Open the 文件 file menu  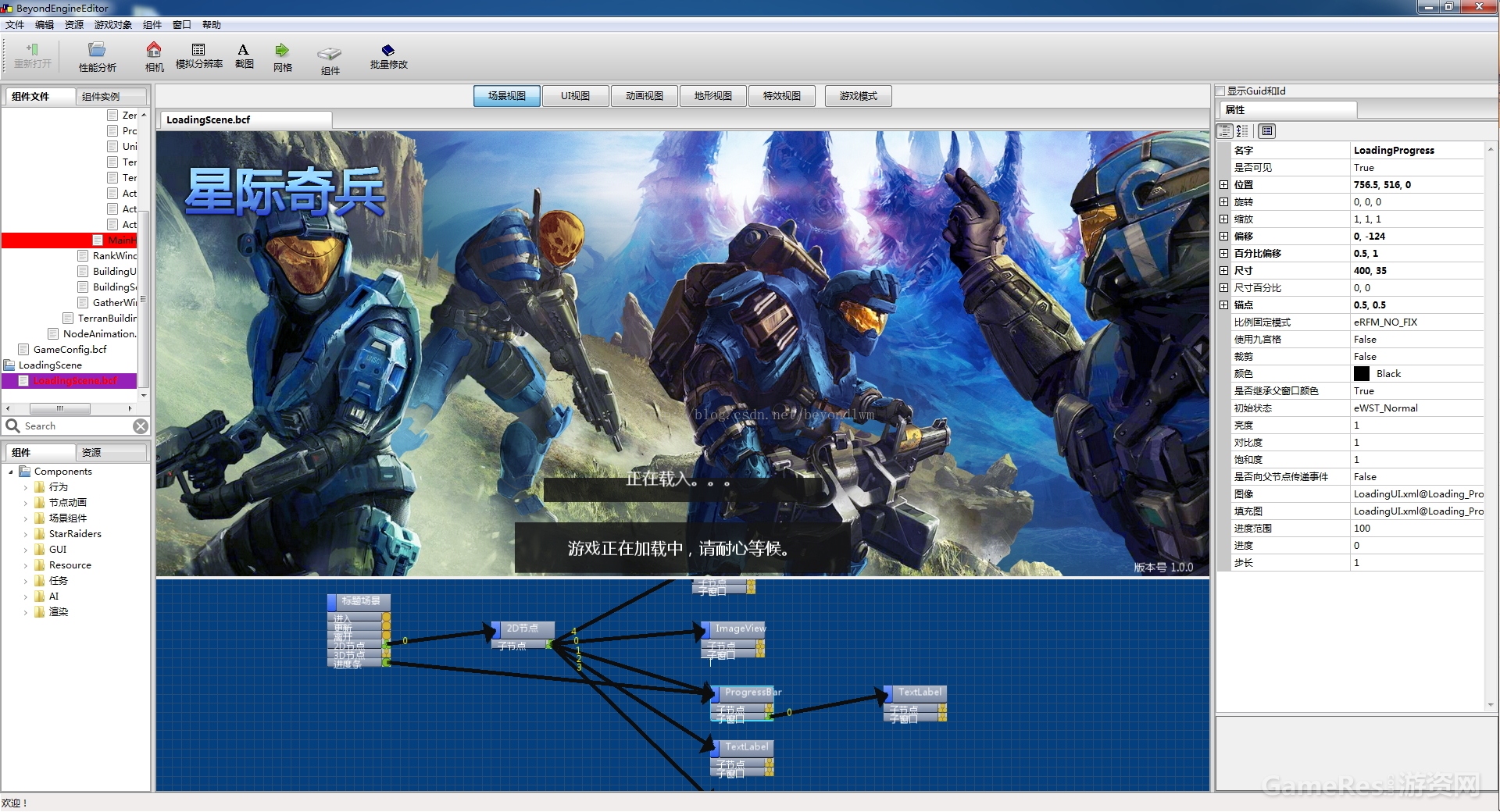[x=14, y=25]
